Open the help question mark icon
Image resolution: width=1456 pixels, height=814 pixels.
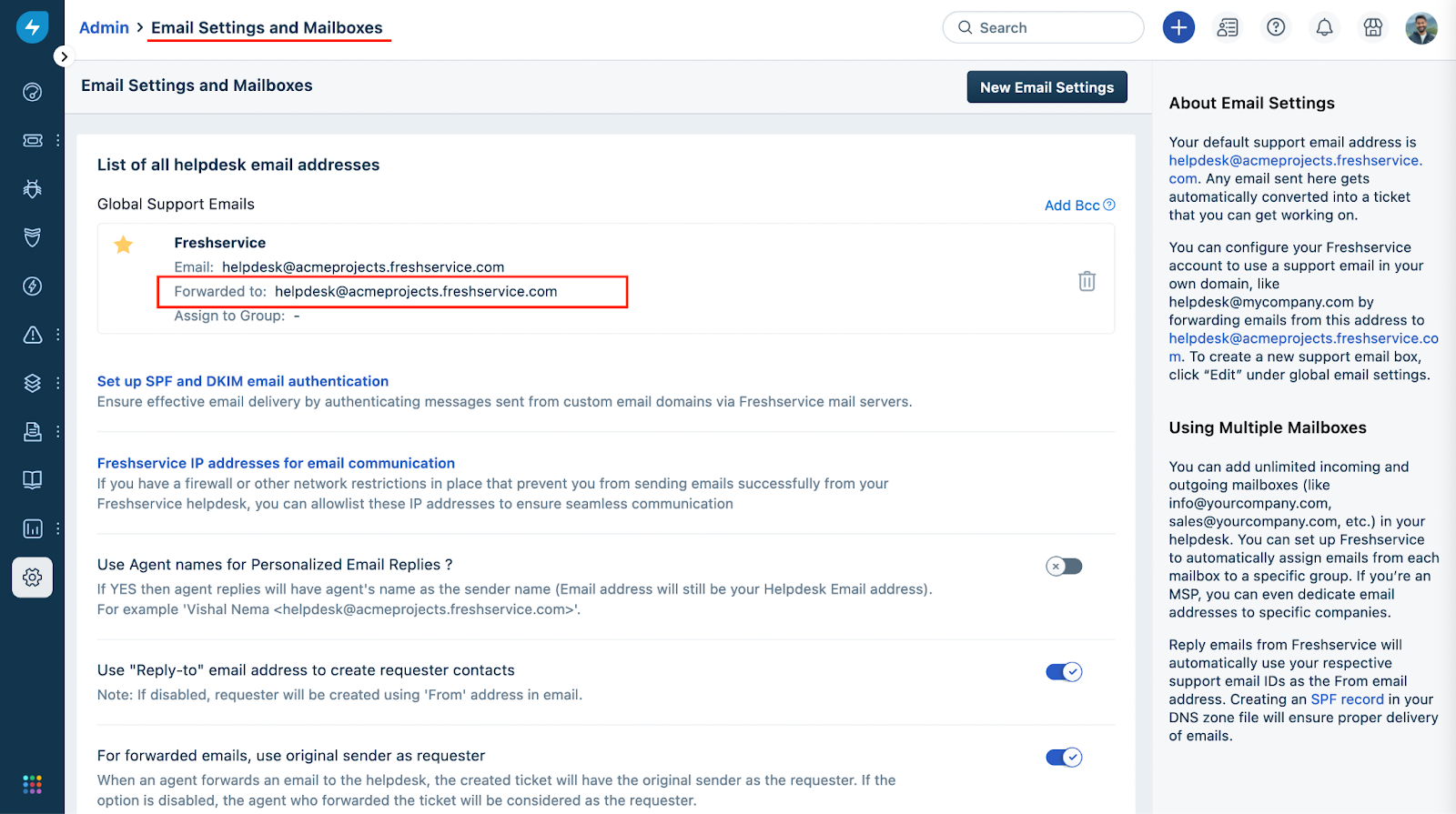[x=1276, y=27]
